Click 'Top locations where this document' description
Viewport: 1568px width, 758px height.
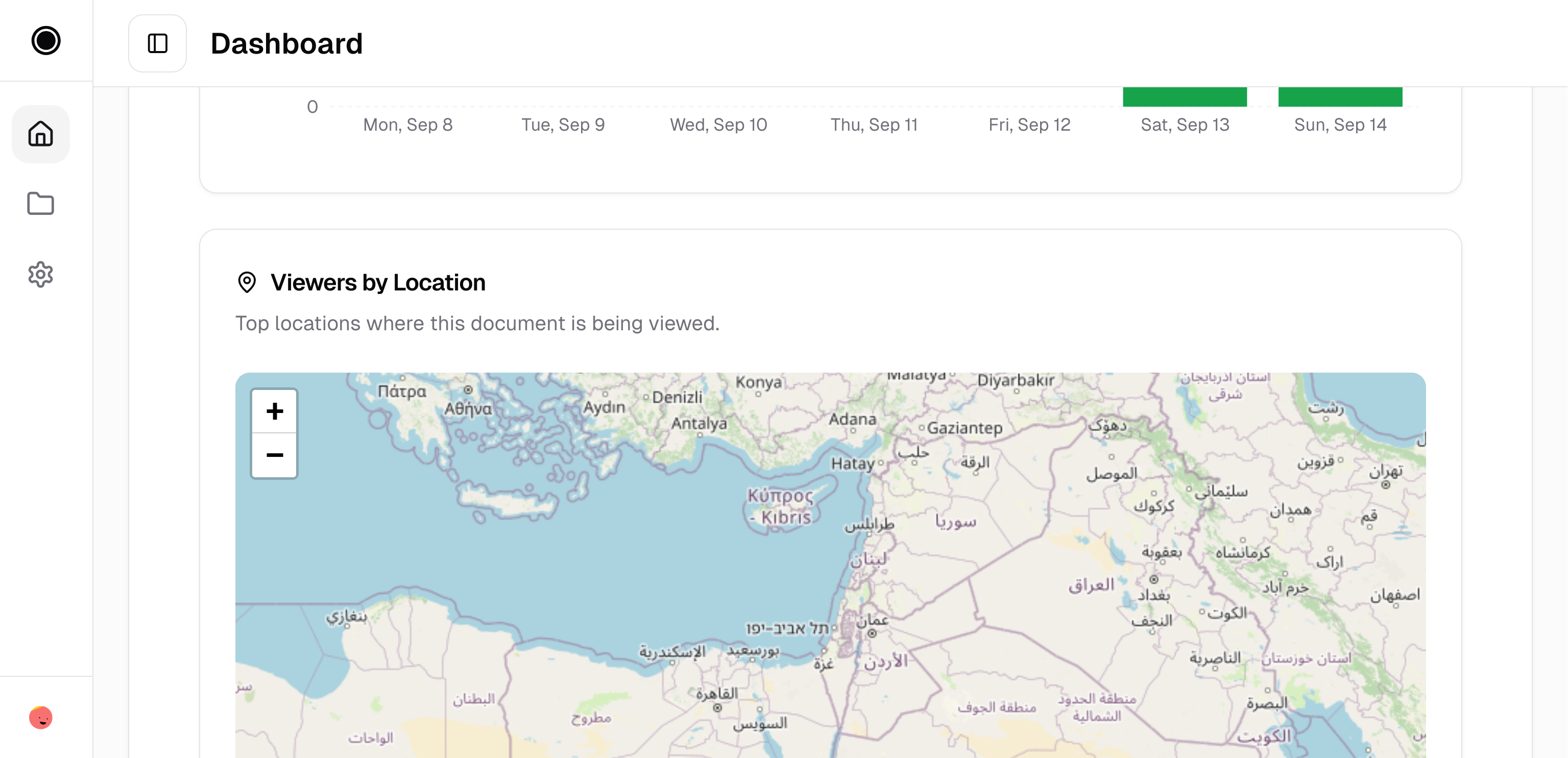coord(477,323)
